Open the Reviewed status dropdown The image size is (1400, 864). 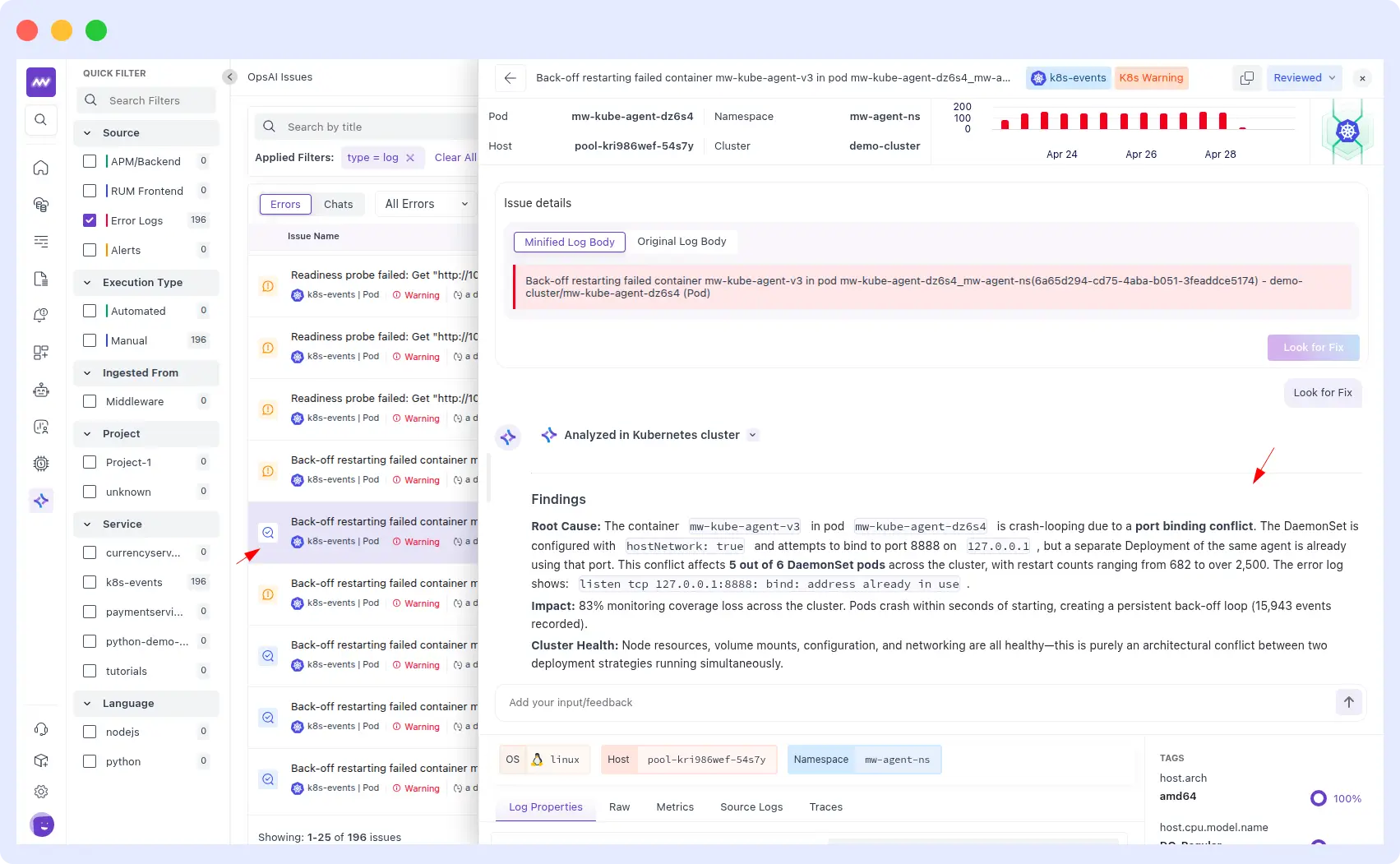(x=1304, y=77)
